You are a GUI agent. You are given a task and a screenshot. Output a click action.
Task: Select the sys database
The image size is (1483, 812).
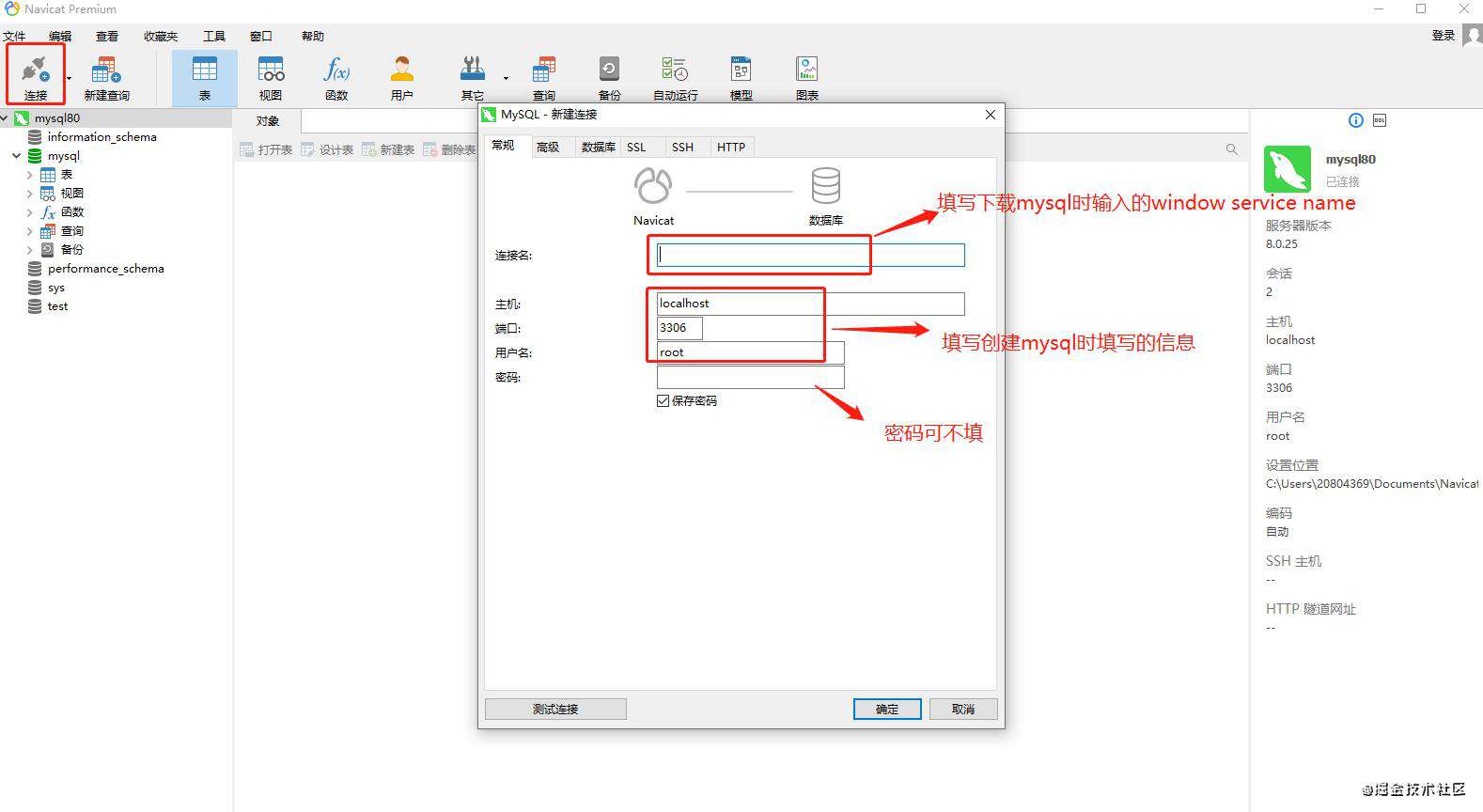(x=55, y=288)
